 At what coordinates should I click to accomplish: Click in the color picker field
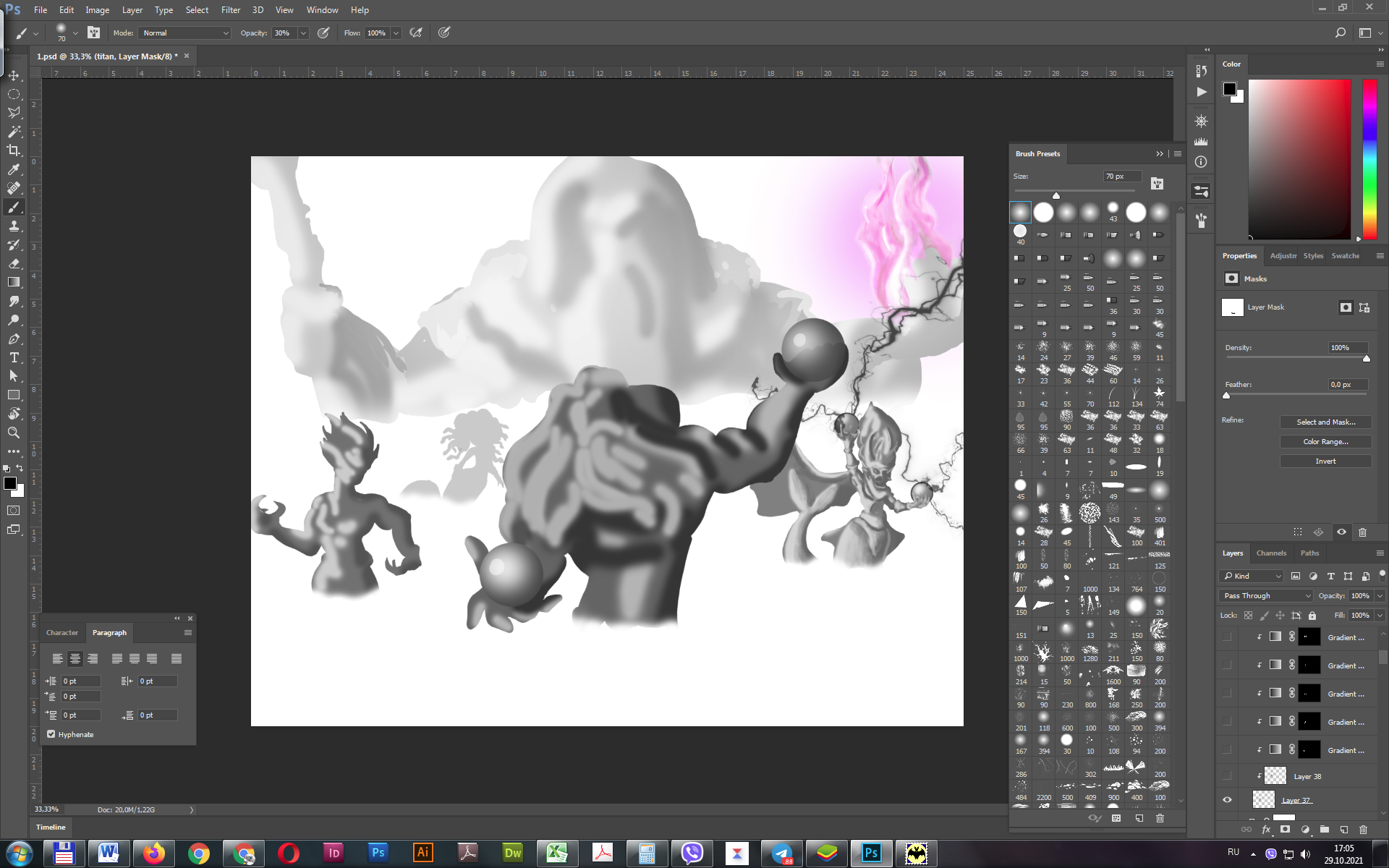pyautogui.click(x=1299, y=159)
